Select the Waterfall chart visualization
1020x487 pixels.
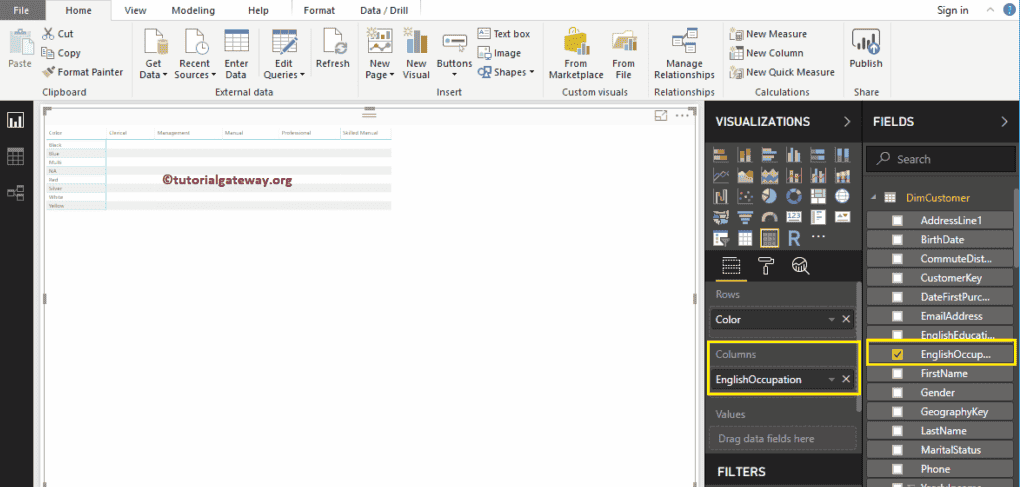click(720, 196)
